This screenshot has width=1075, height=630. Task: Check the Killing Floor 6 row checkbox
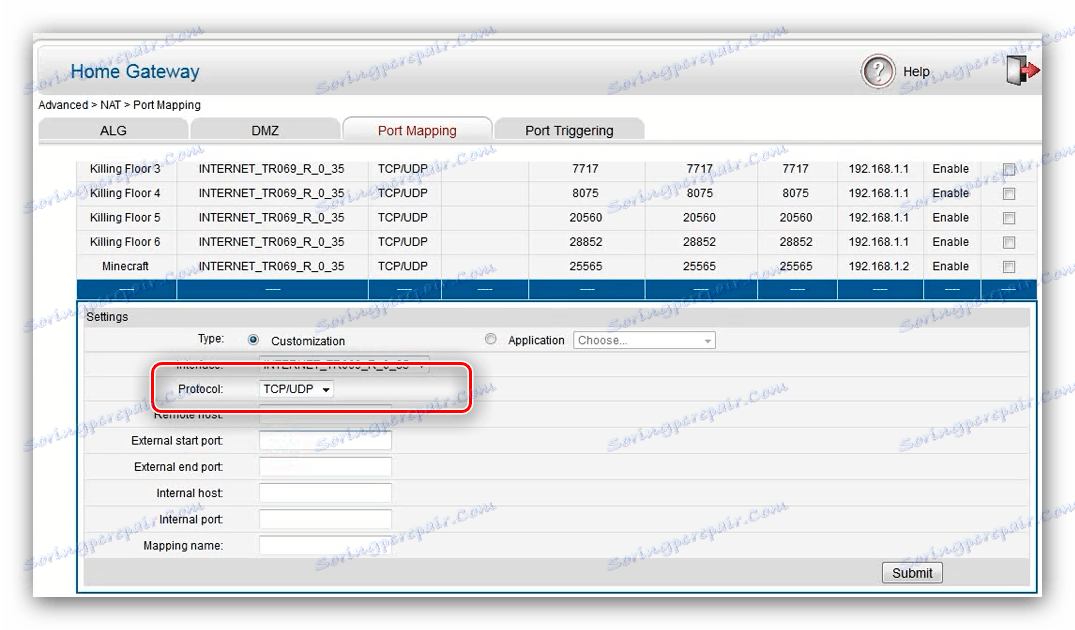pos(1009,243)
